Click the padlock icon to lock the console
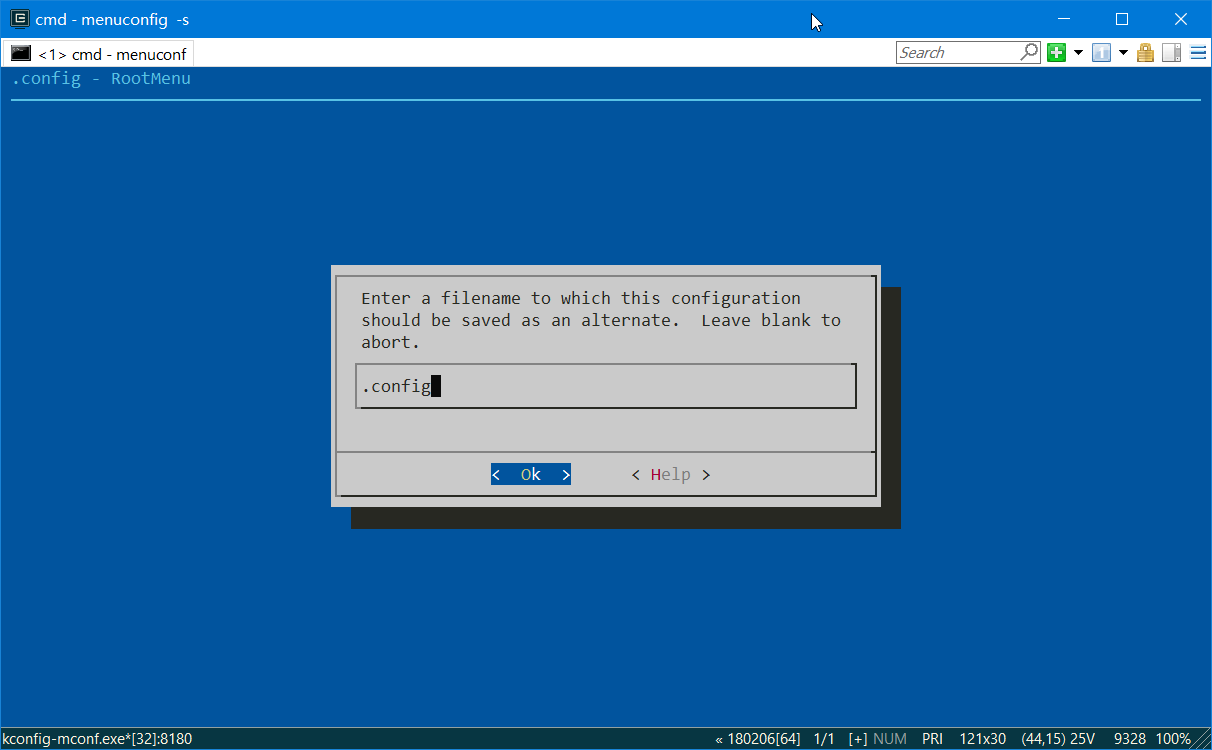 coord(1145,52)
